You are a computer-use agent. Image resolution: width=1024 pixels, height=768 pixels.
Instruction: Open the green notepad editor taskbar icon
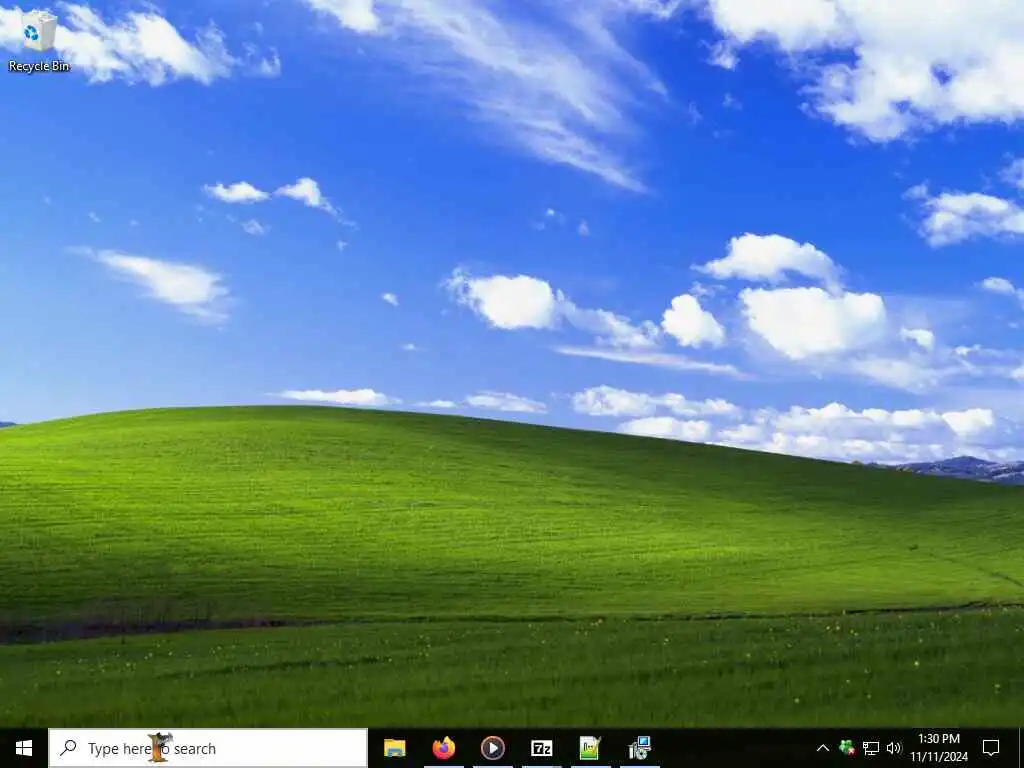(x=590, y=748)
